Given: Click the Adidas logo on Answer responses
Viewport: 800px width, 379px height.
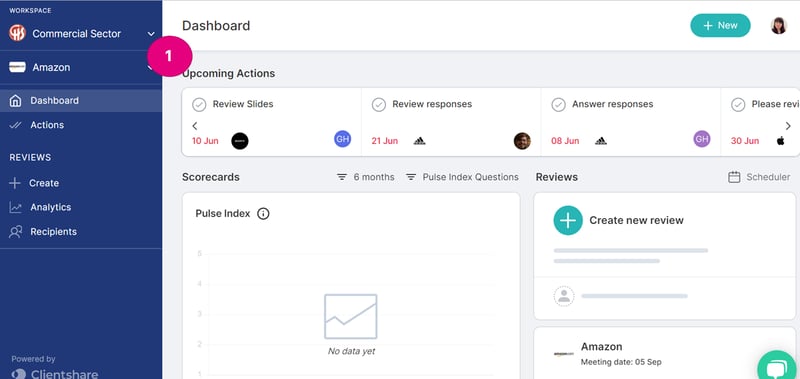Looking at the screenshot, I should pos(601,141).
